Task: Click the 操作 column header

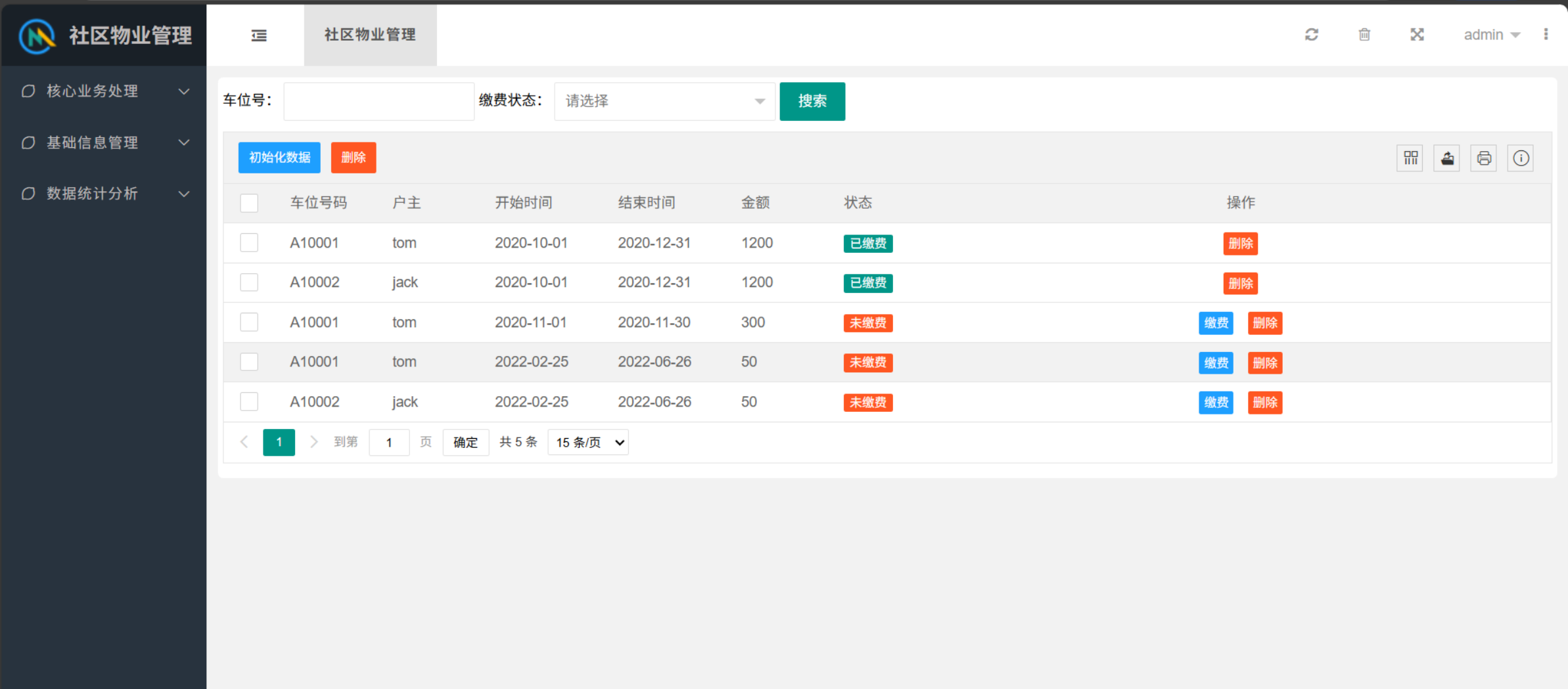Action: [1241, 203]
